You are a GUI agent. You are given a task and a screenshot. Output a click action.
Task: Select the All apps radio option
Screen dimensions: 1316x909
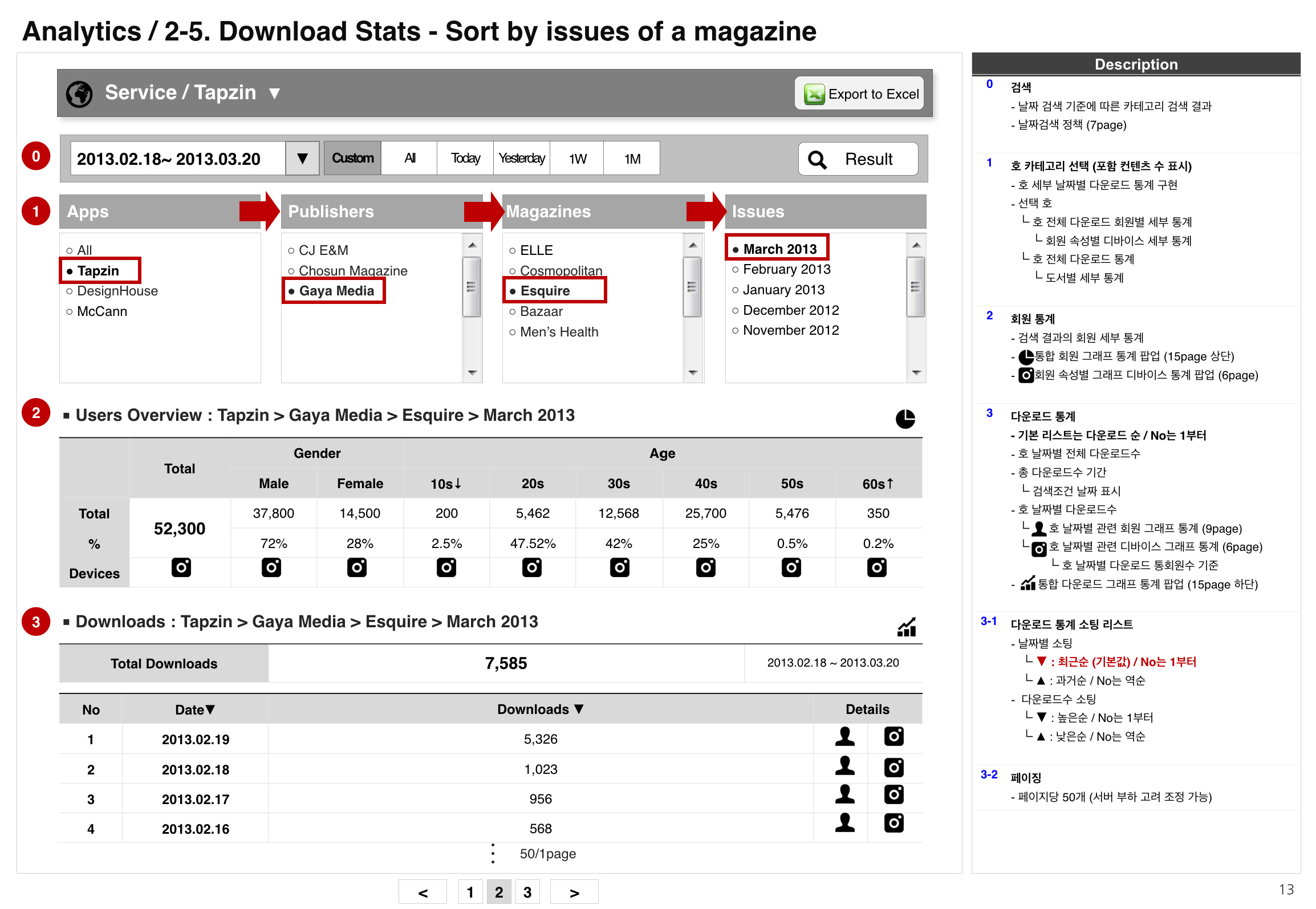79,250
